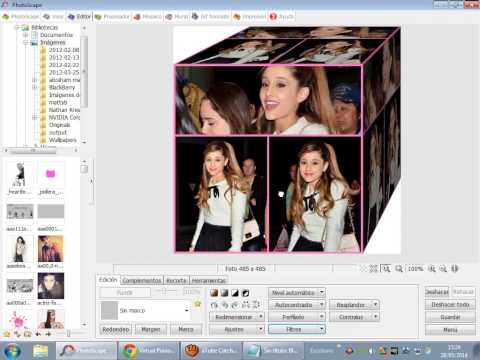This screenshot has height=360, width=480.
Task: Switch to the Recorte tab
Action: point(176,280)
